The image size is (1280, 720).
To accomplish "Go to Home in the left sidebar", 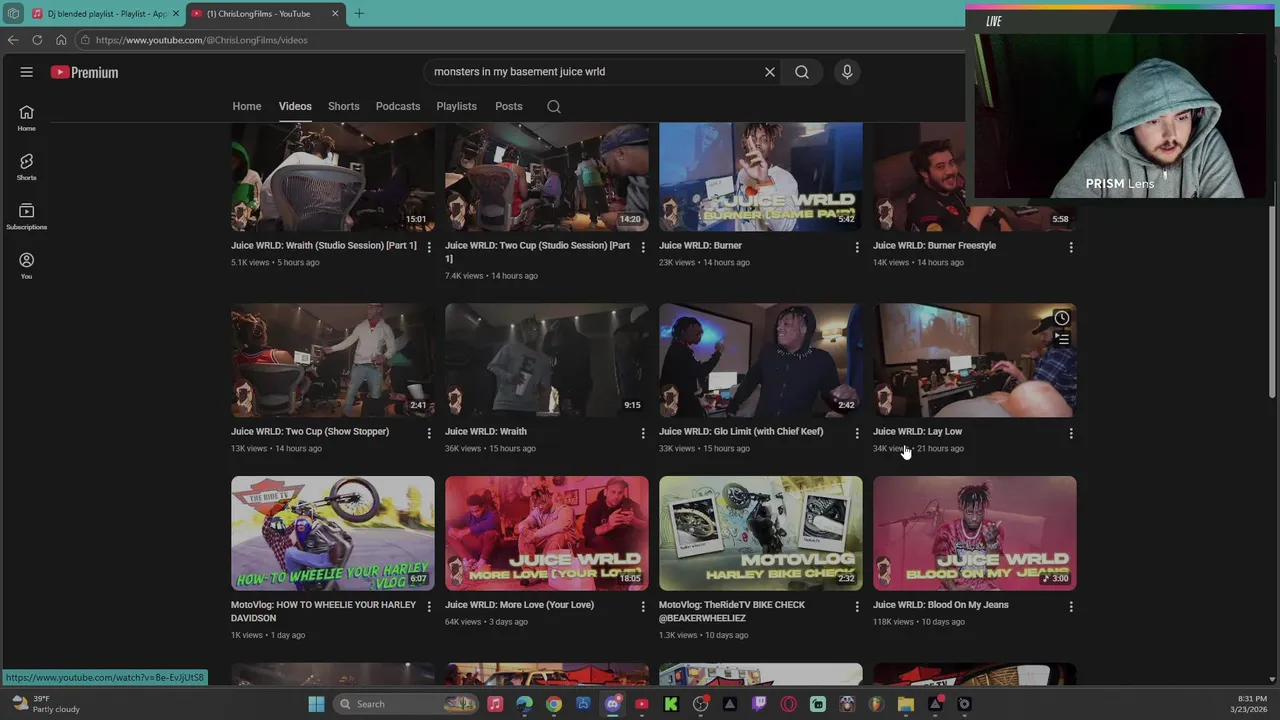I will pyautogui.click(x=26, y=118).
